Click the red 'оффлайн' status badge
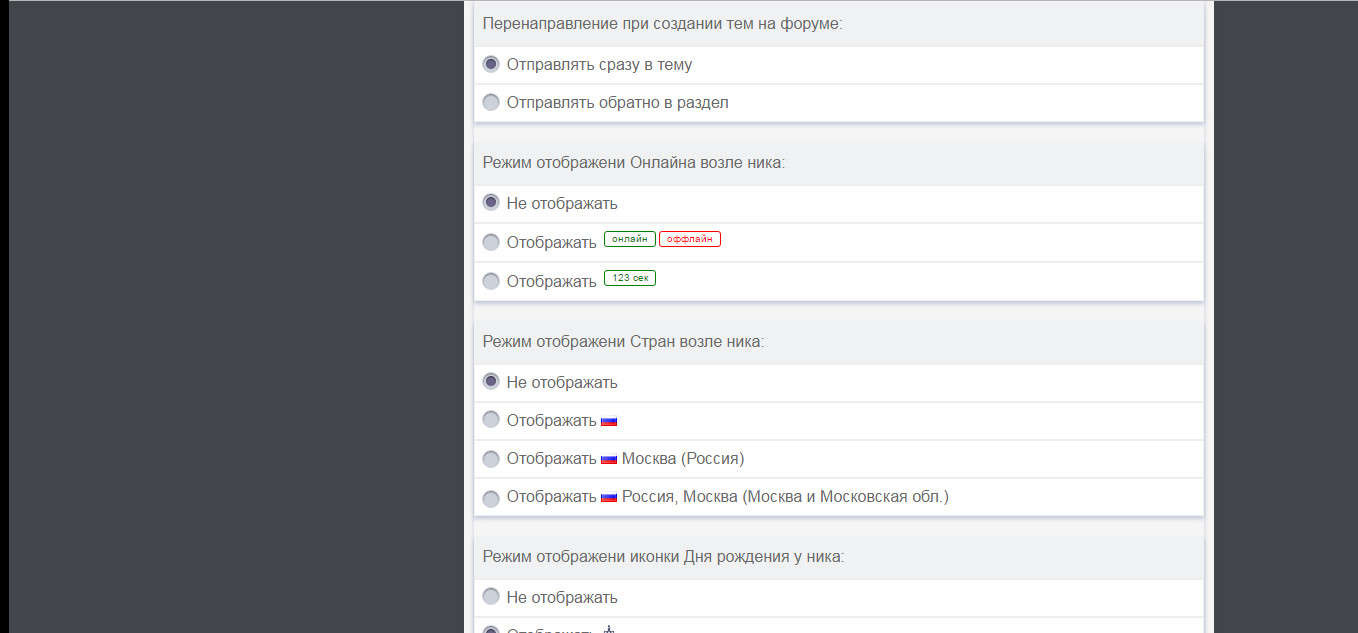The height and width of the screenshot is (633, 1358). 689,239
